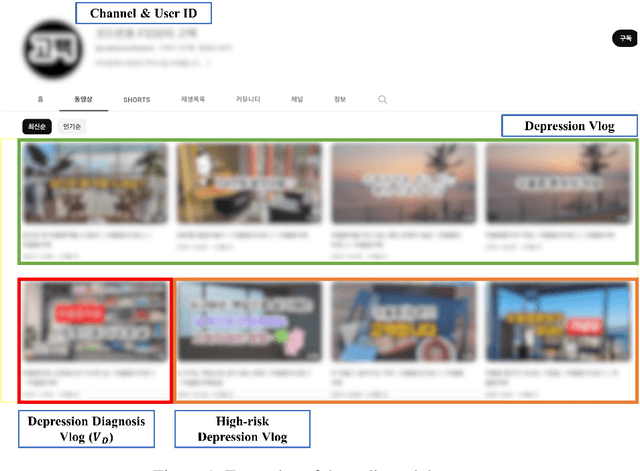
Task: Go to the 커뮤니티 community tab
Action: [x=248, y=100]
